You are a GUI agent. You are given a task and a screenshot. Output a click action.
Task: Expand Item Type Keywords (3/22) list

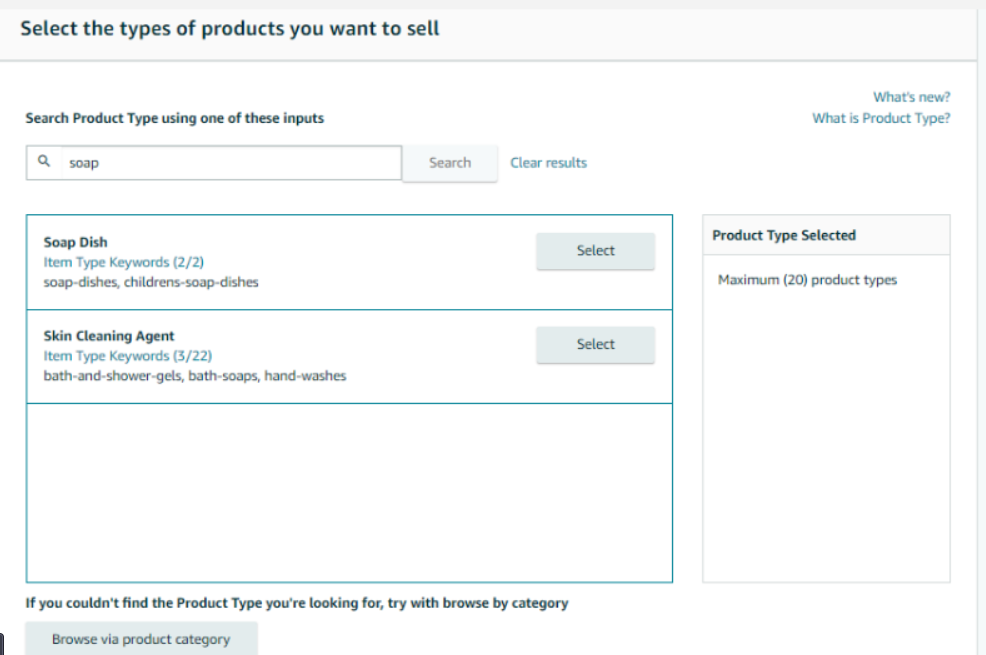coord(127,356)
